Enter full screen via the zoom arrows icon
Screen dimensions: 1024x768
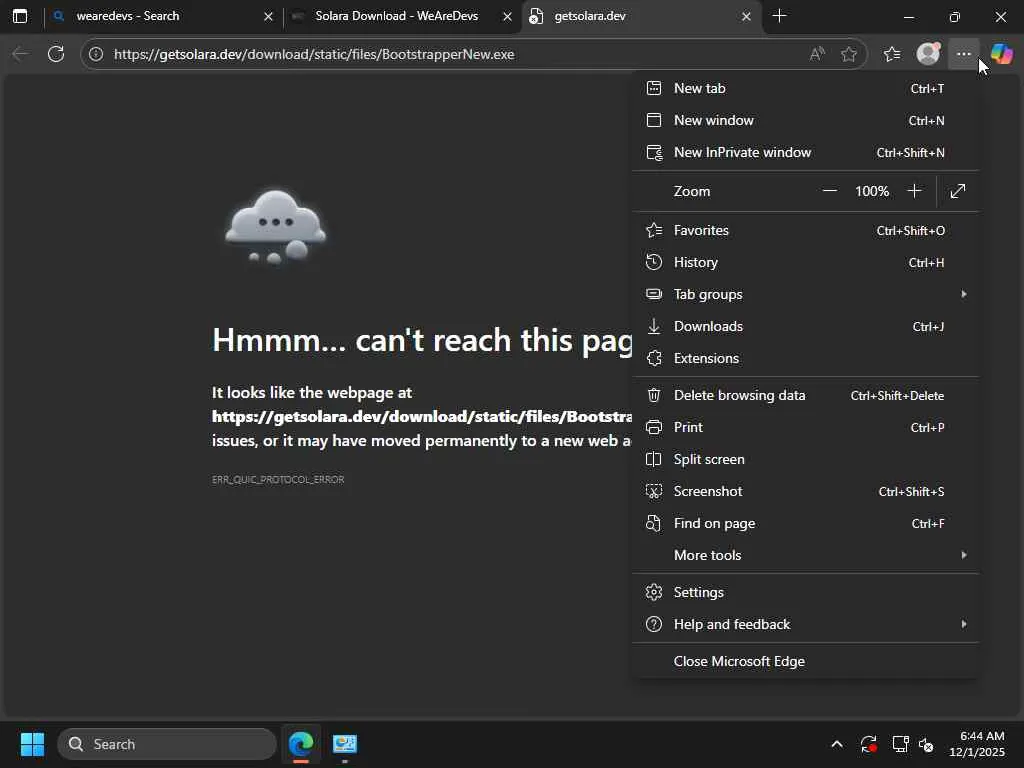pos(957,191)
